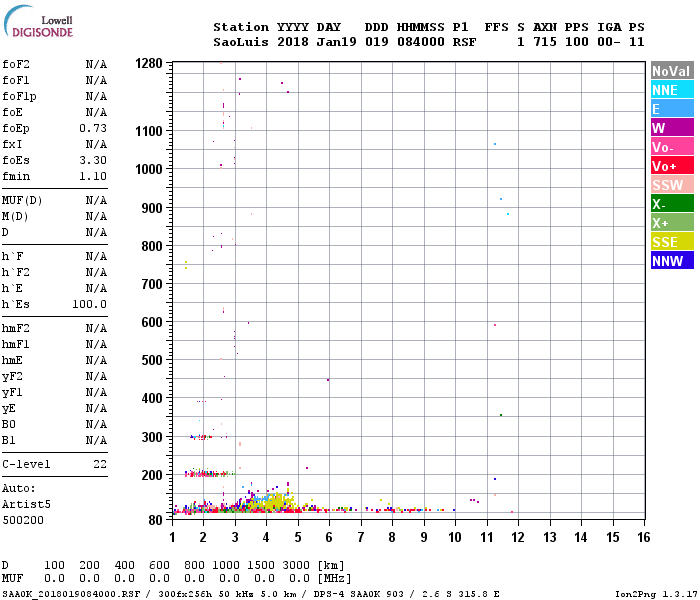Screen dimensions: 700x600
Task: Pick the W purple legend swatch
Action: pos(672,128)
